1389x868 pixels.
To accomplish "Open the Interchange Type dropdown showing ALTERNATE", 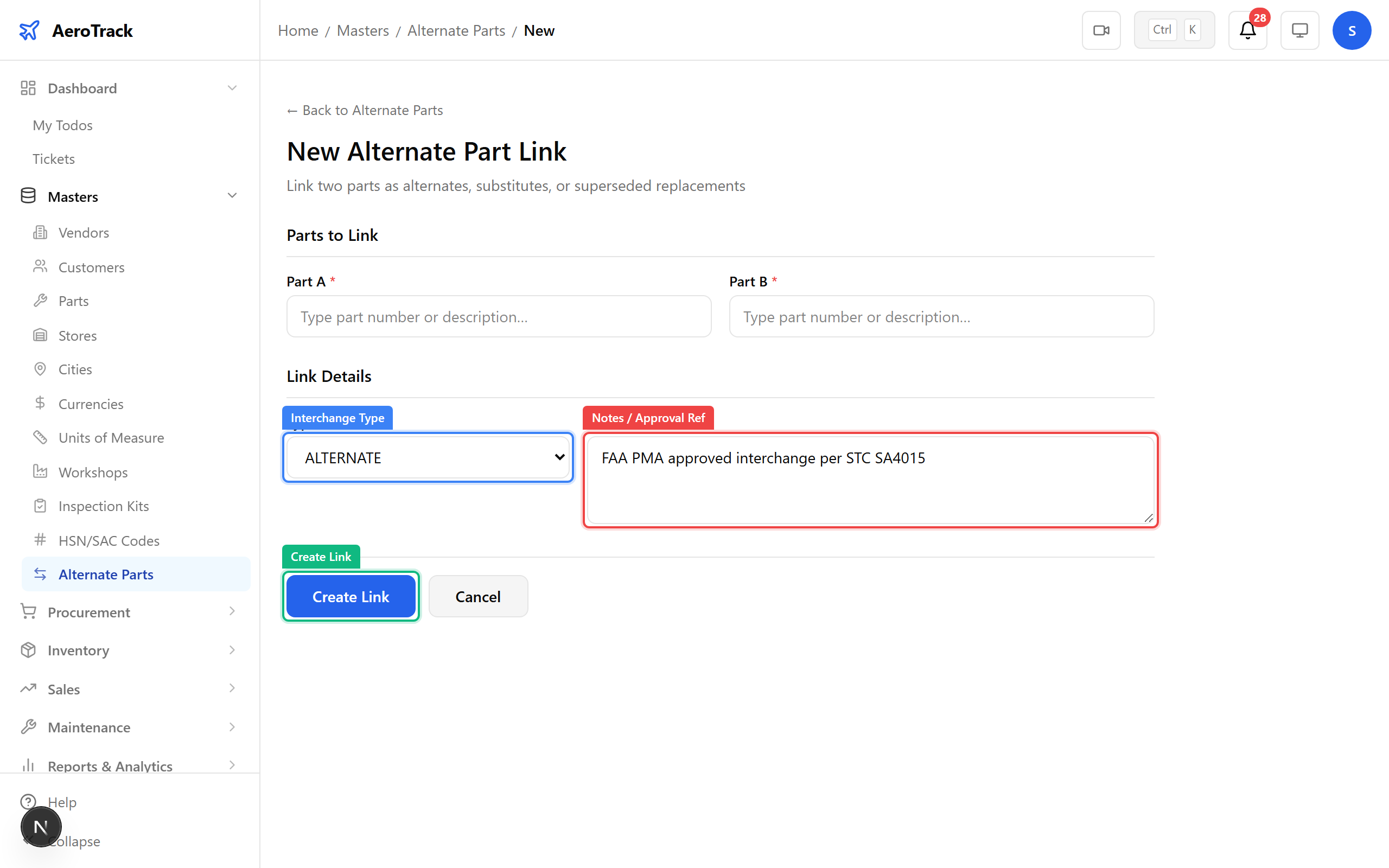I will (x=427, y=457).
